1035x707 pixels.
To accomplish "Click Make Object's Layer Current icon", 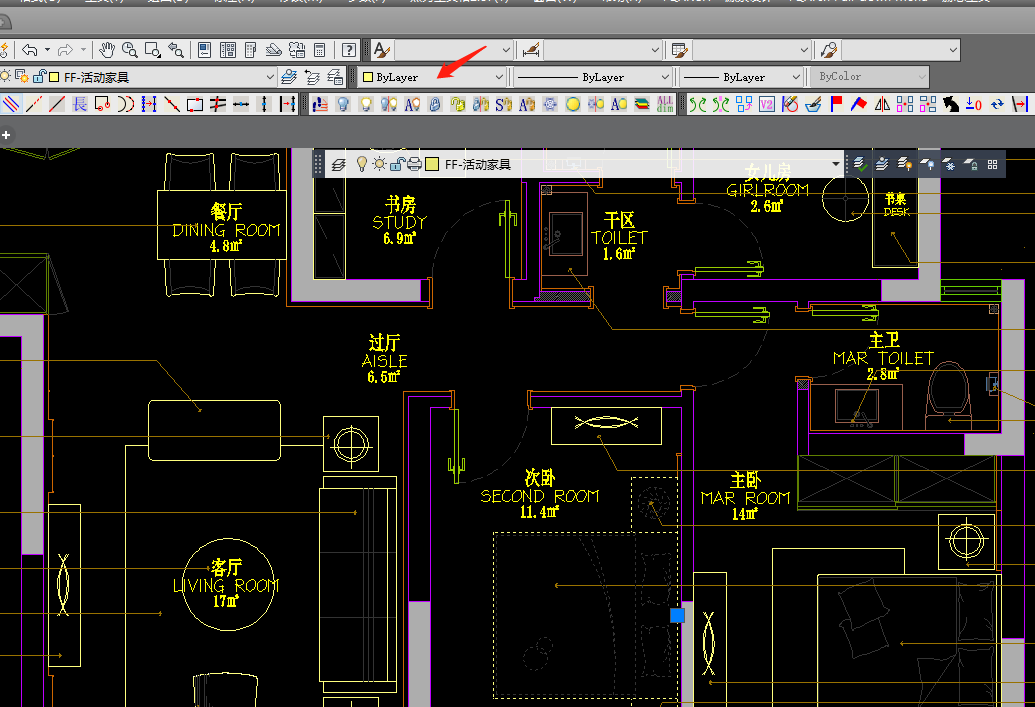I will (x=288, y=77).
